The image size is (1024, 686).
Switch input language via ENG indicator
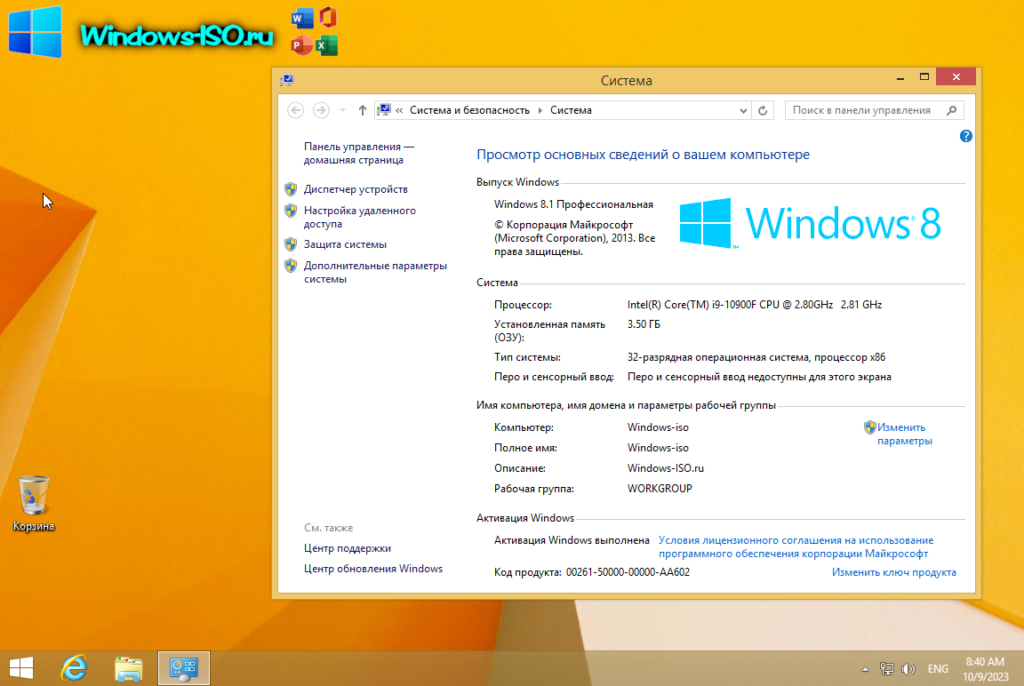pos(938,668)
